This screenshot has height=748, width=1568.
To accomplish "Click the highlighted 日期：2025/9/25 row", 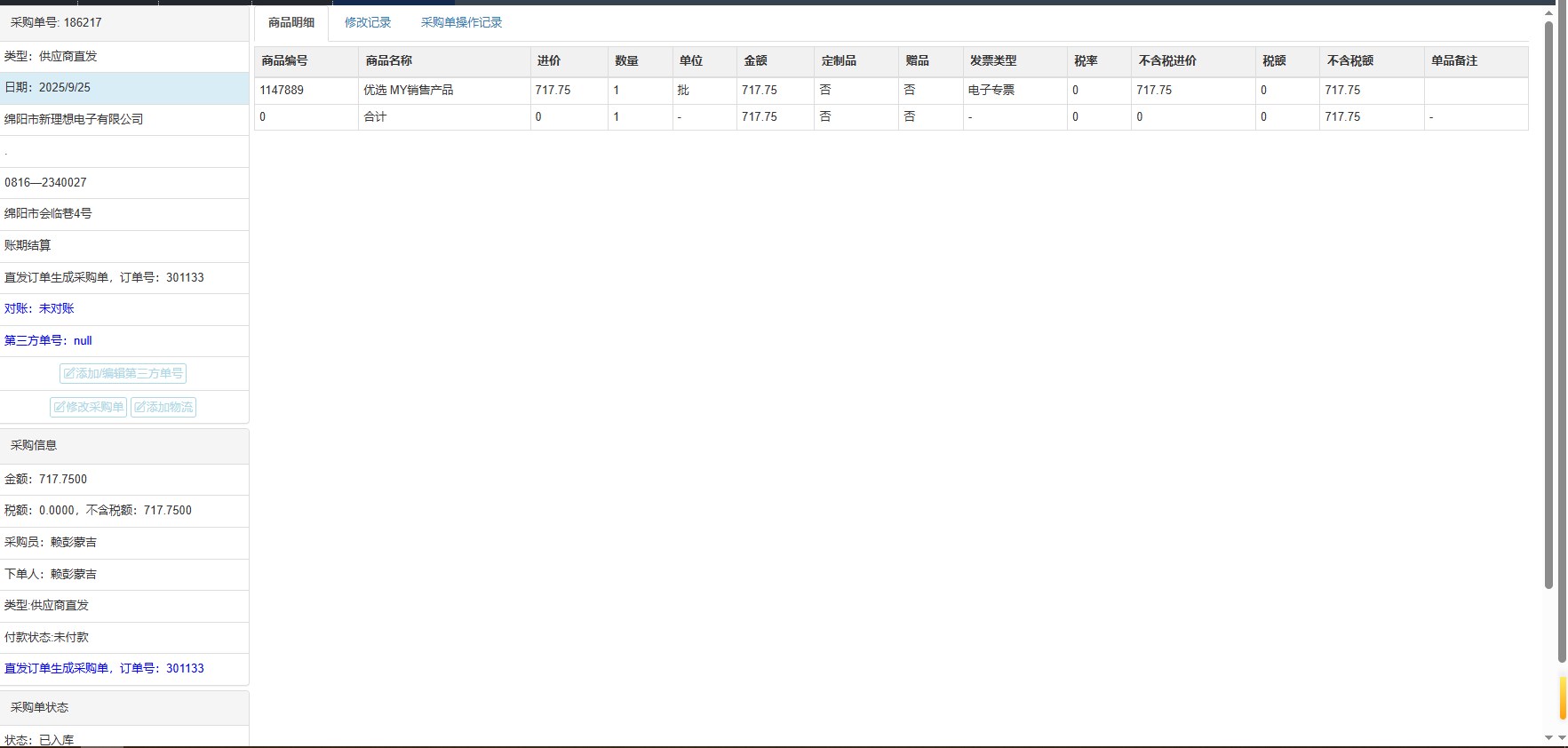I will click(48, 87).
